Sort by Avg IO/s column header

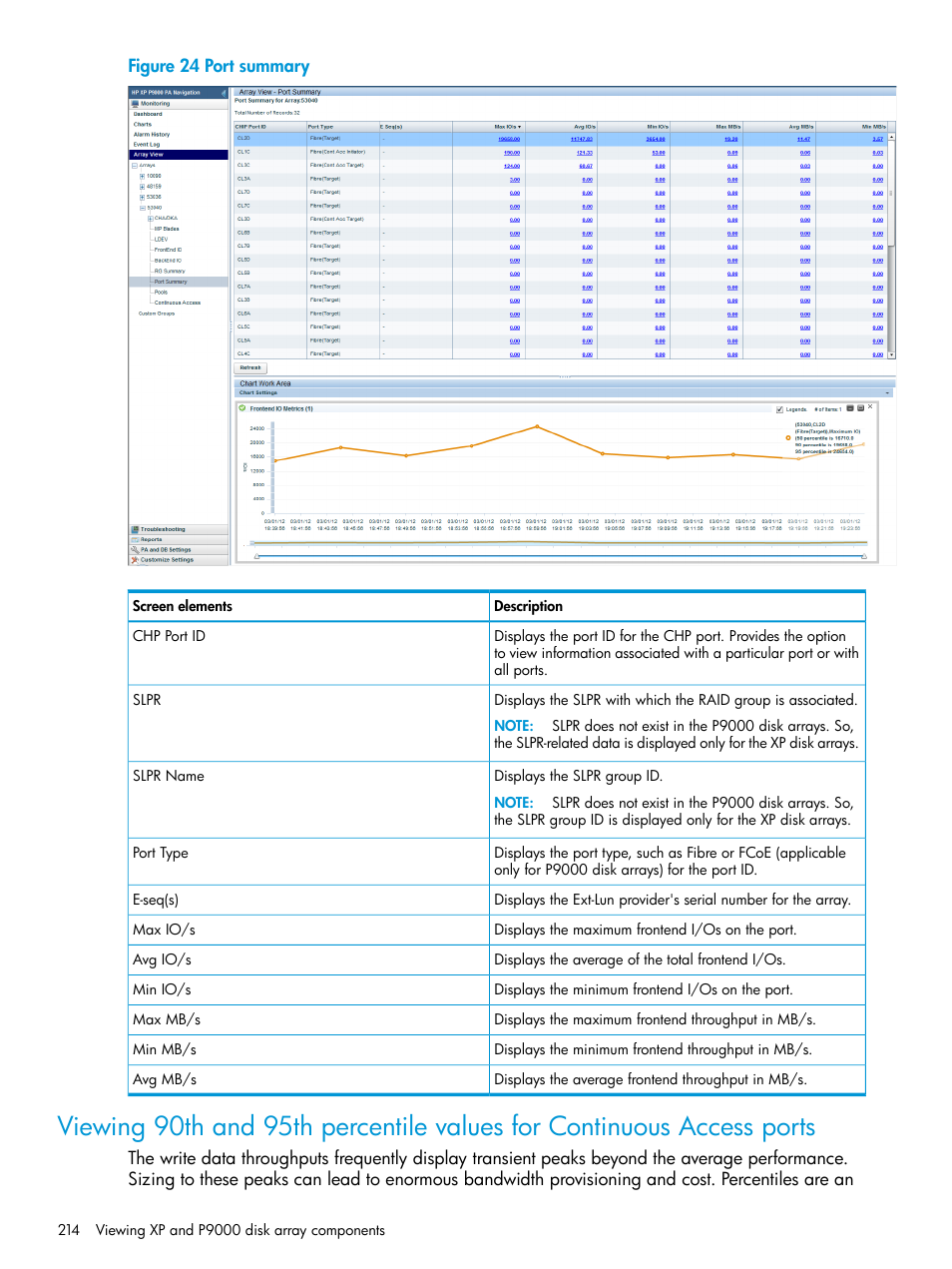pos(561,127)
